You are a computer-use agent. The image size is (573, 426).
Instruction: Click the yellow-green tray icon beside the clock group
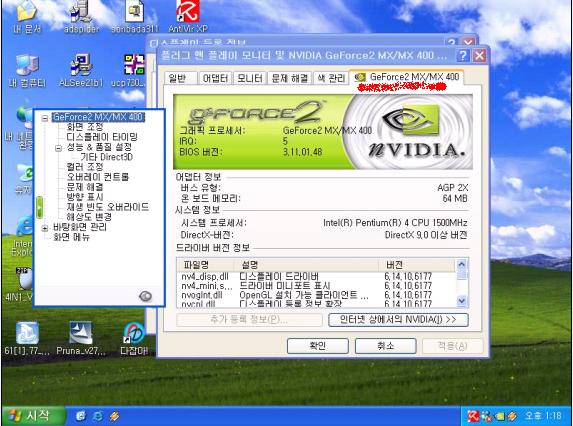pyautogui.click(x=500, y=416)
